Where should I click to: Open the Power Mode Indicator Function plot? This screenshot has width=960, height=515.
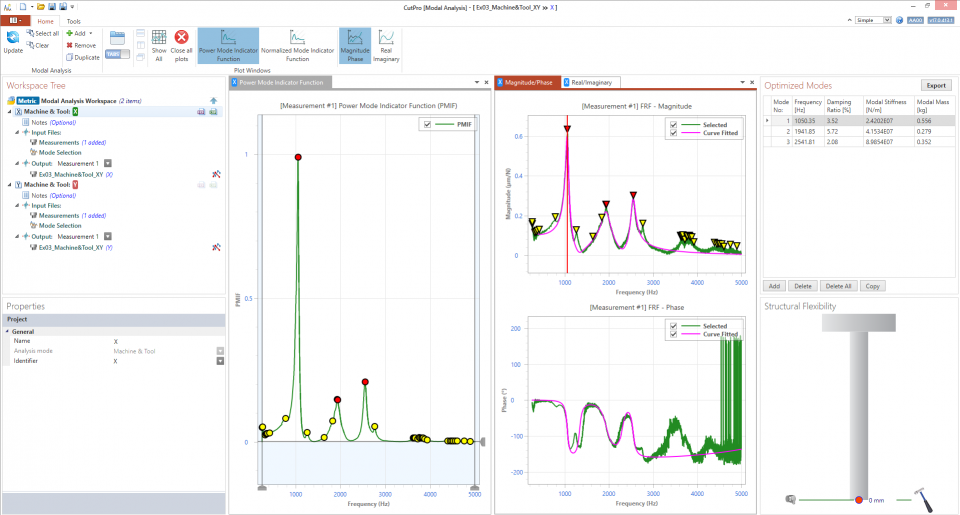(228, 46)
